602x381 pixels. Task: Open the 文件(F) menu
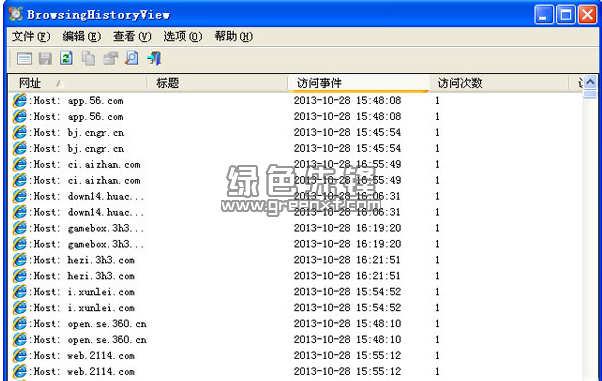click(x=31, y=36)
